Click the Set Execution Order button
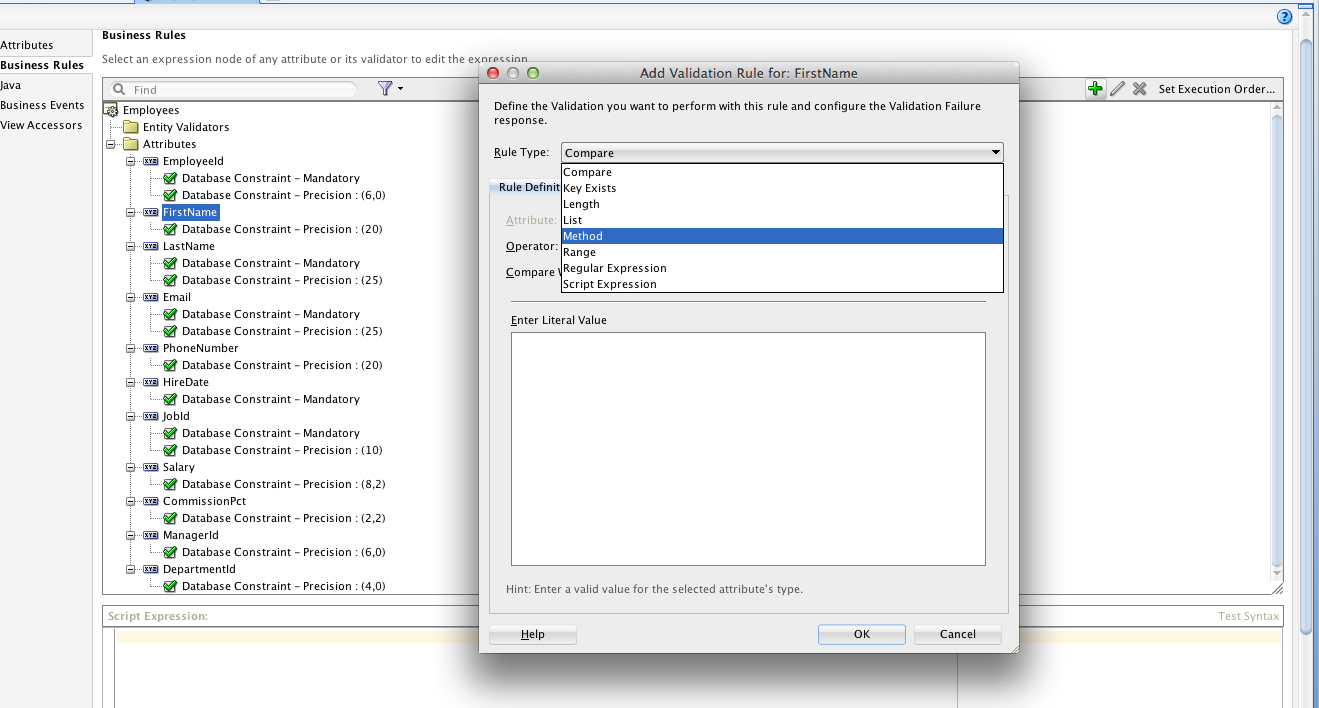The height and width of the screenshot is (708, 1319). 1216,88
